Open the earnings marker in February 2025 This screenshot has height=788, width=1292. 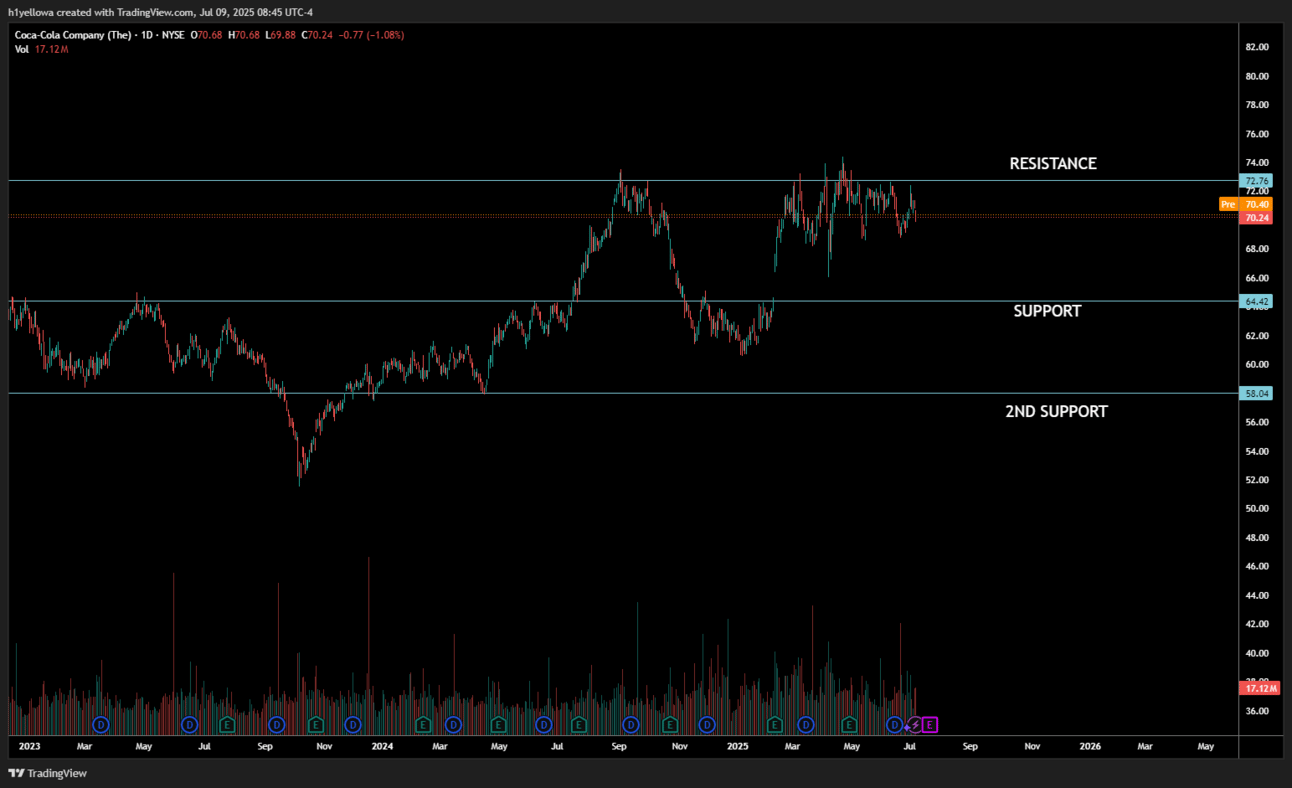pyautogui.click(x=774, y=724)
